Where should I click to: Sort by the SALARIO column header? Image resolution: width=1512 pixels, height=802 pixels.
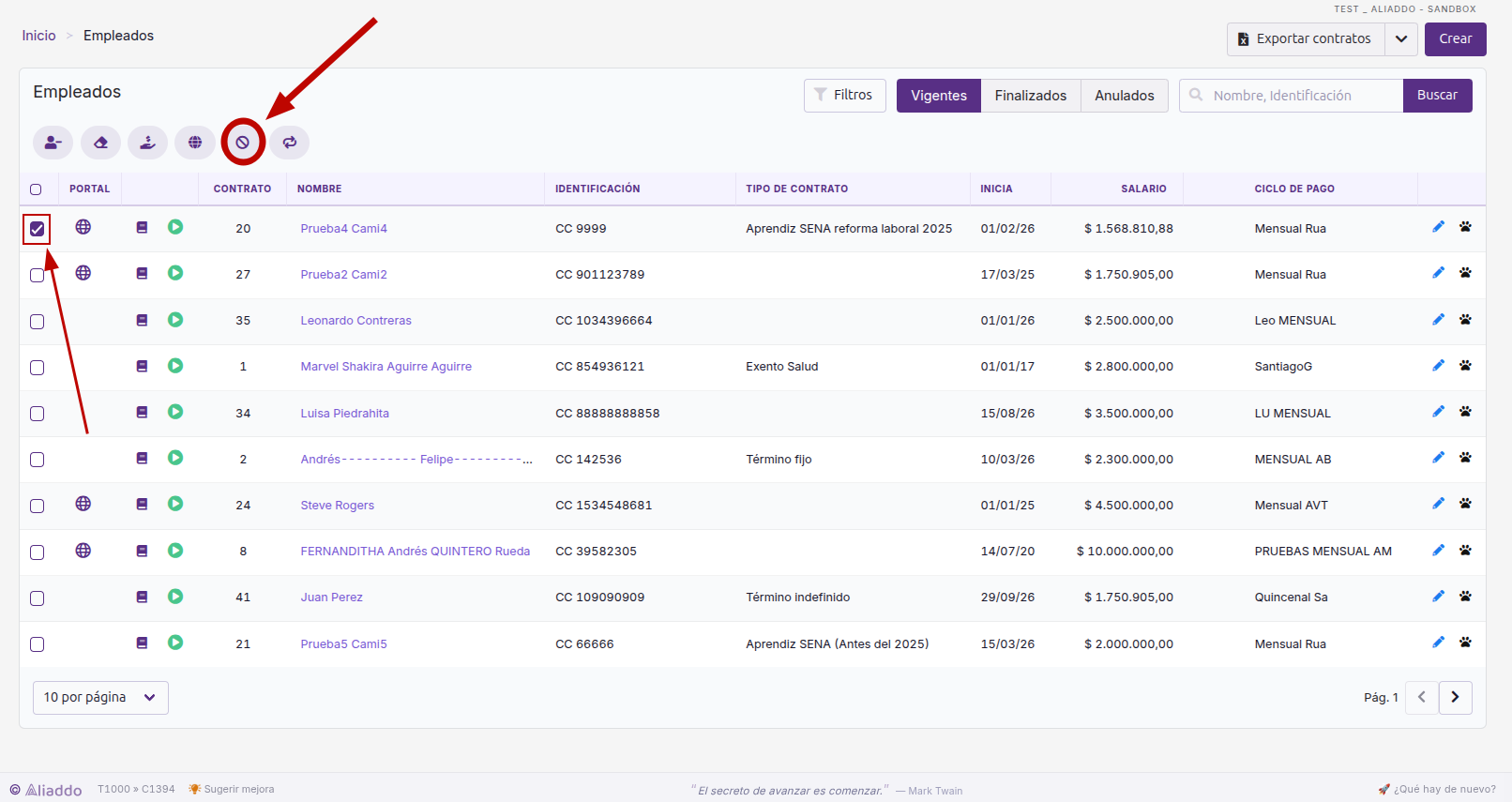pyautogui.click(x=1143, y=189)
